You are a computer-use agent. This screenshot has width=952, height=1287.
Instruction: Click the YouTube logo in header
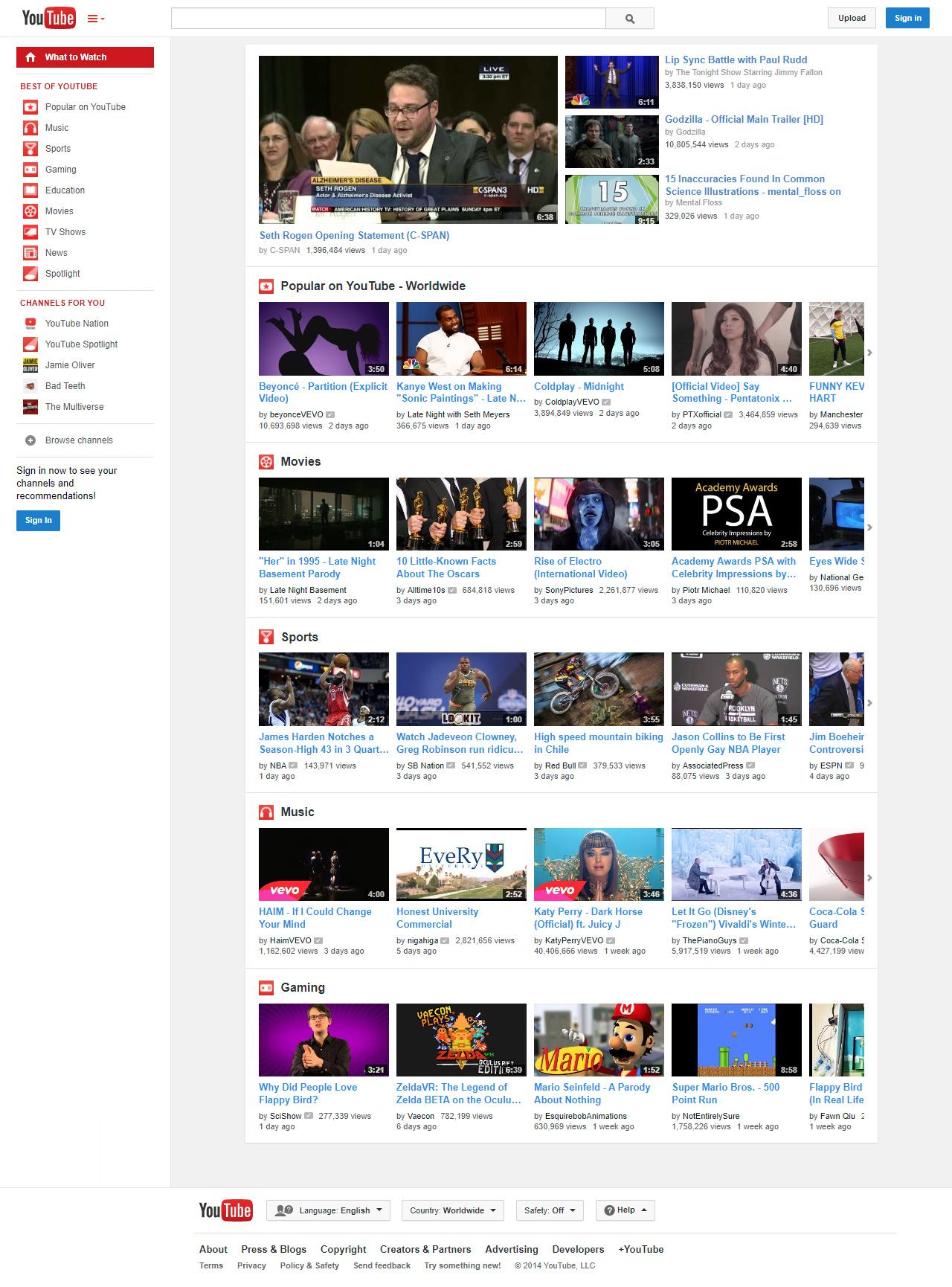click(48, 18)
